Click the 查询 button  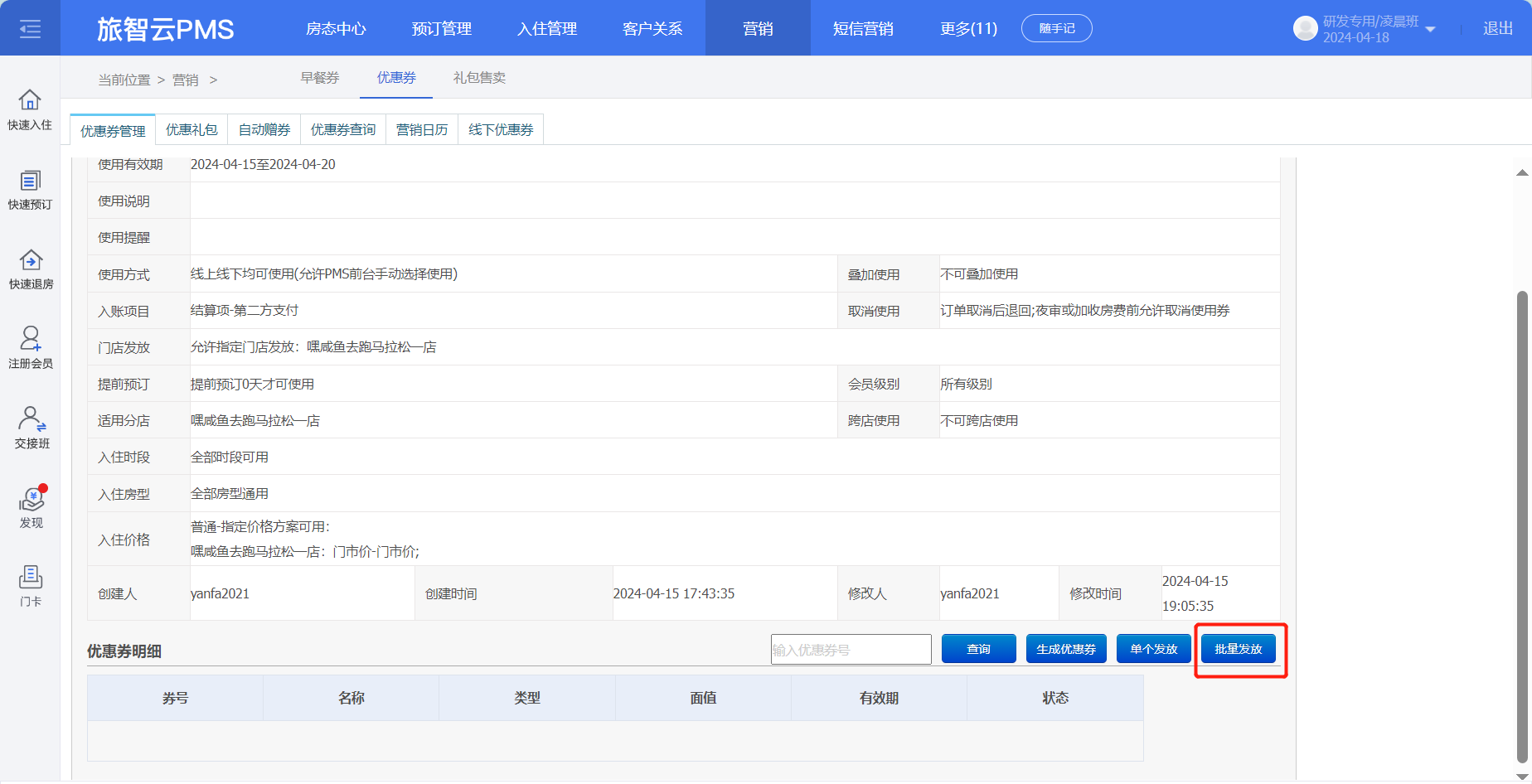[979, 649]
